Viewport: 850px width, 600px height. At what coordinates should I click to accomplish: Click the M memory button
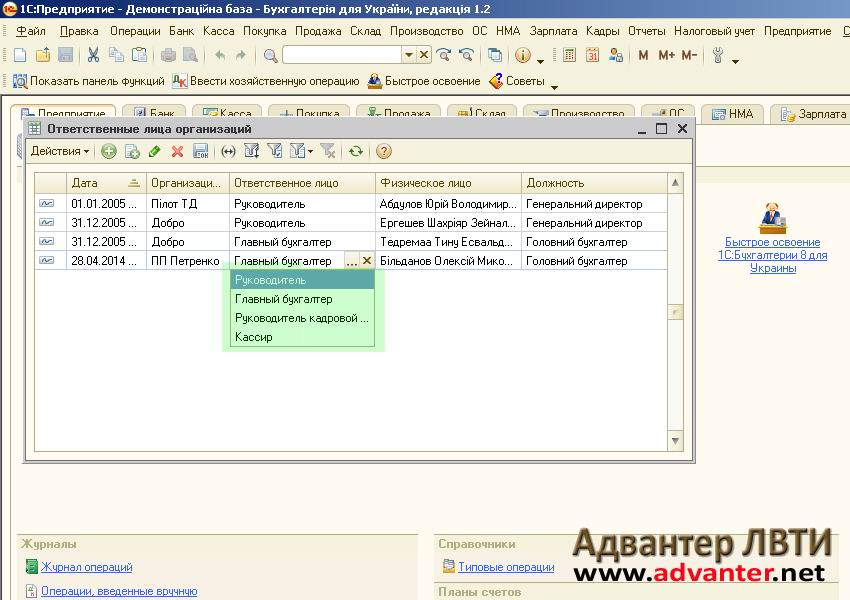(643, 55)
